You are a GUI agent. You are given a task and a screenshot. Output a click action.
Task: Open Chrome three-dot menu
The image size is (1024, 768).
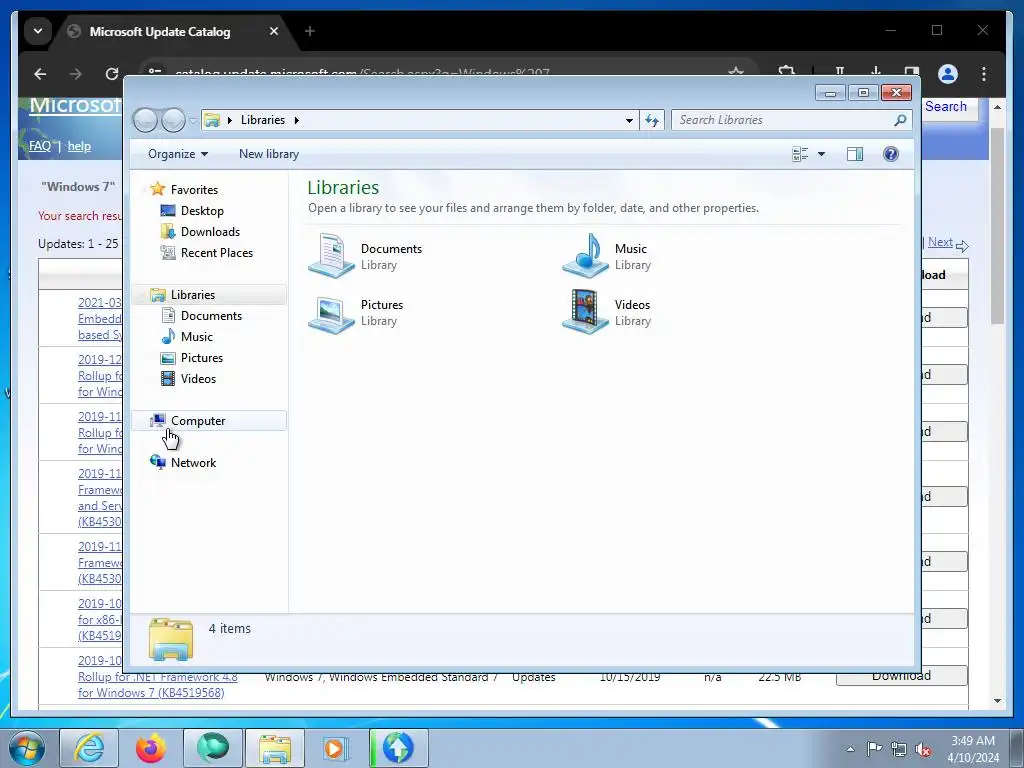pos(984,74)
